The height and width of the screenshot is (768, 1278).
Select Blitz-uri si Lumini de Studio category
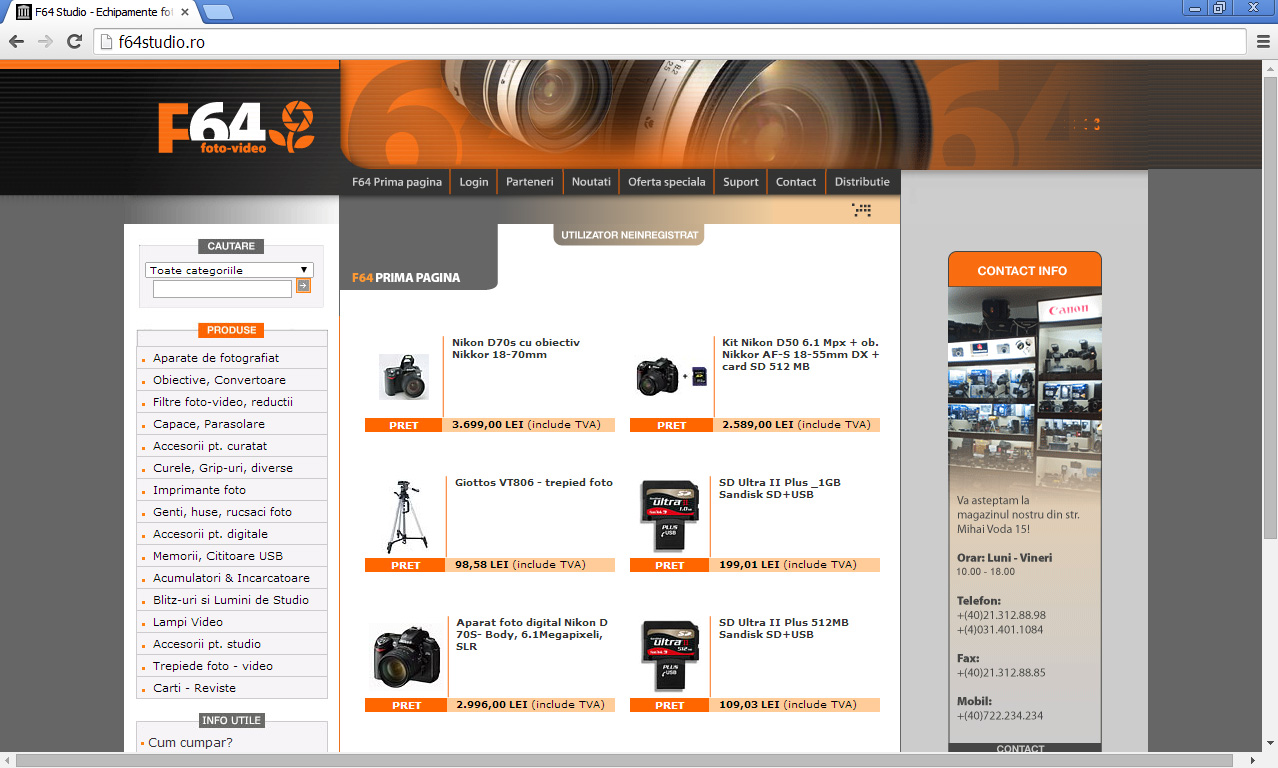pos(232,600)
